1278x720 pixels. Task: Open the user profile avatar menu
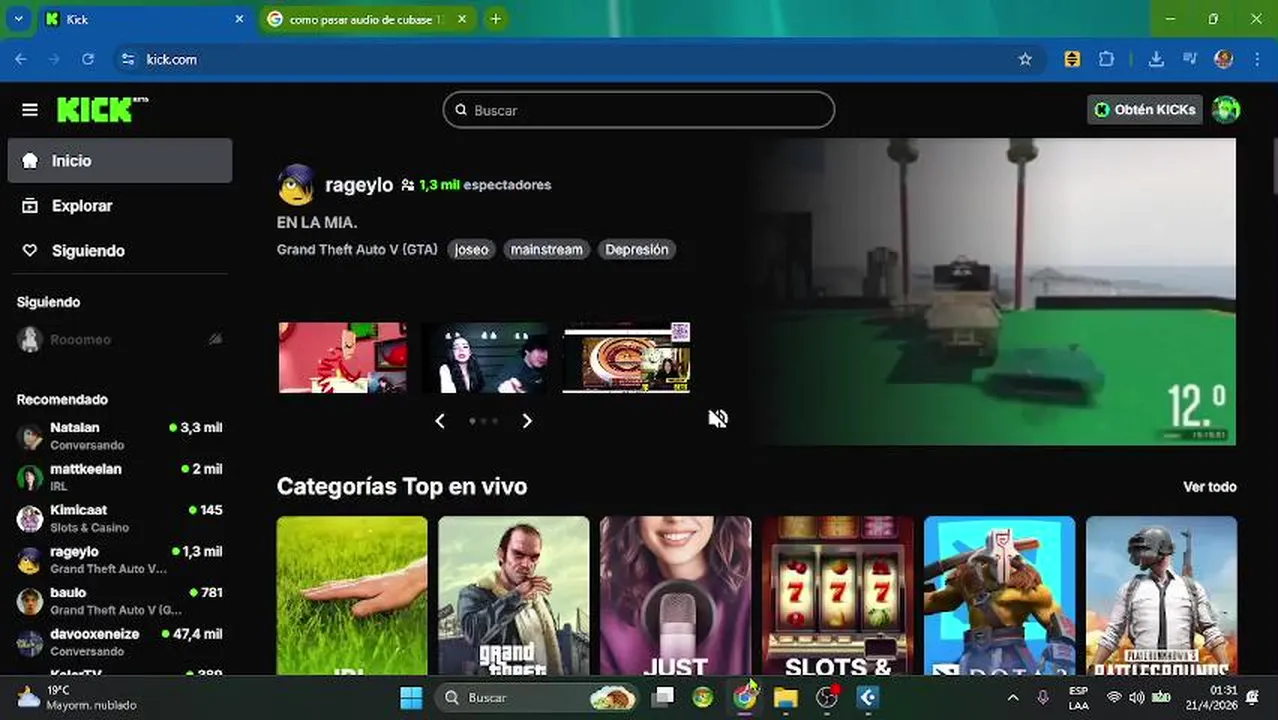[x=1225, y=110]
